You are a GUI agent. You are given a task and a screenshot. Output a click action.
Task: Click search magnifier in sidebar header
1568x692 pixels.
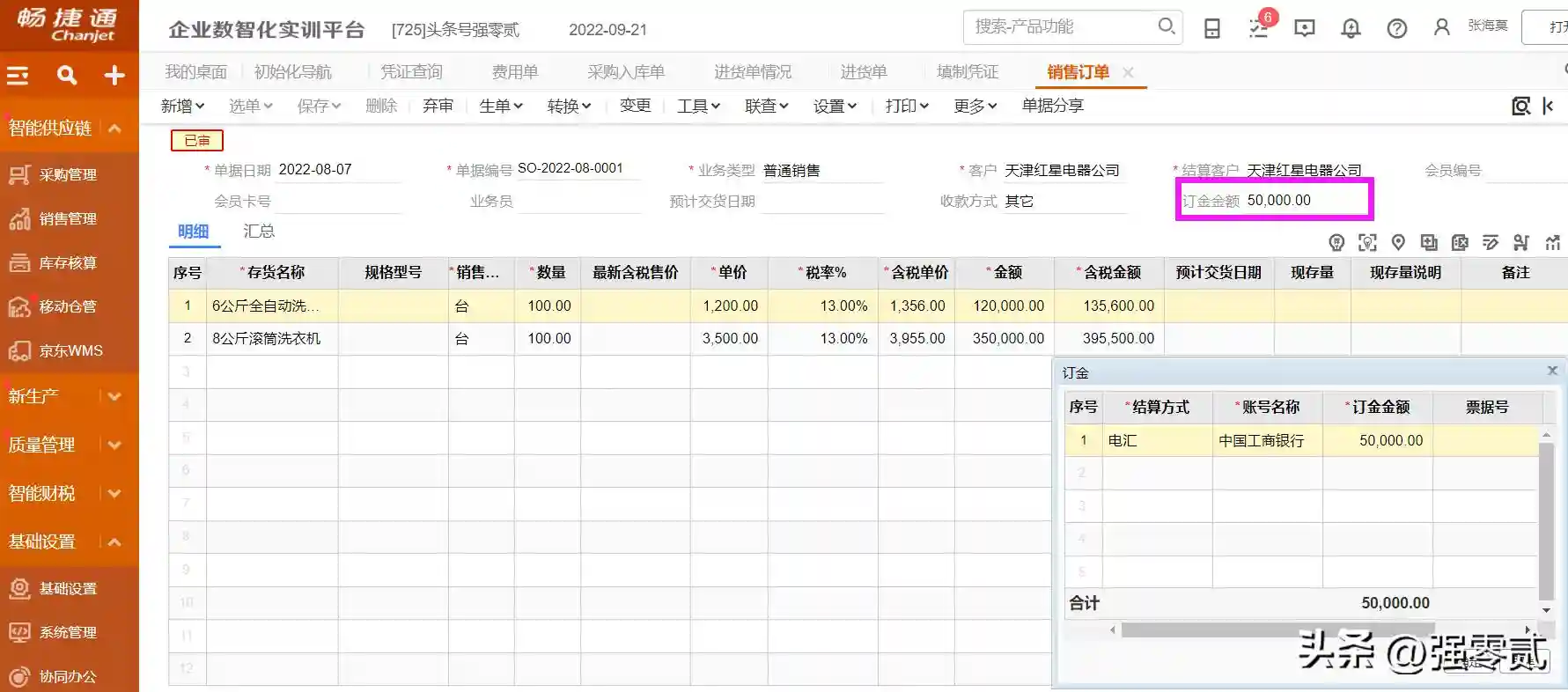(67, 76)
